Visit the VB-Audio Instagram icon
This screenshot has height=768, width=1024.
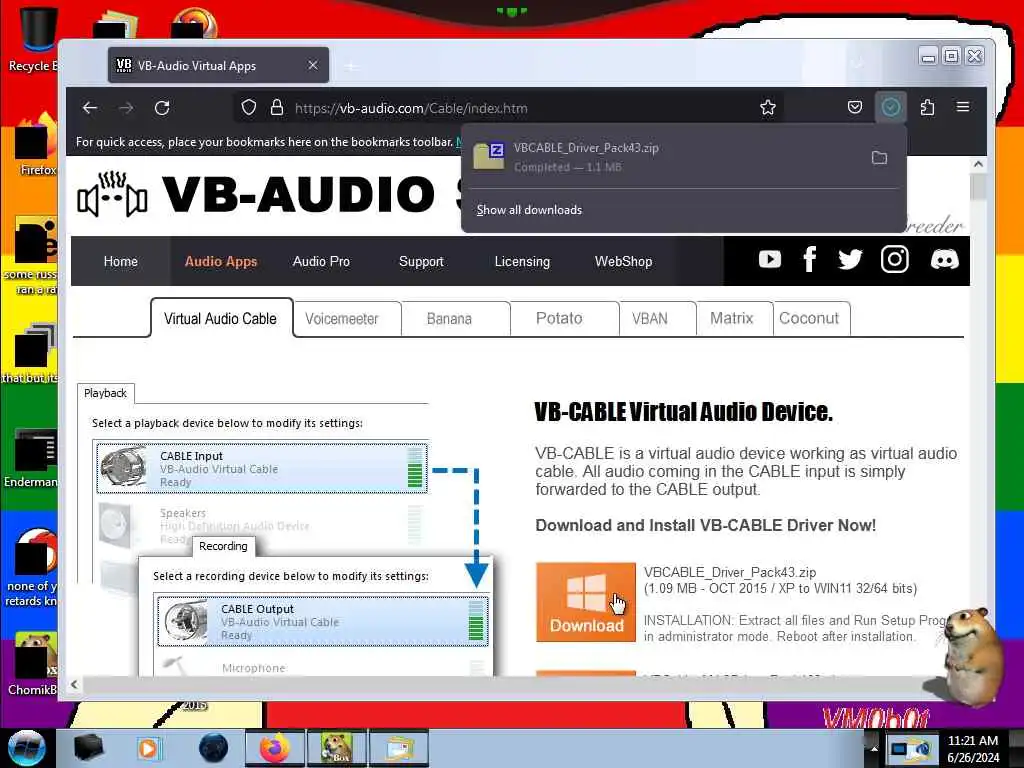[895, 259]
